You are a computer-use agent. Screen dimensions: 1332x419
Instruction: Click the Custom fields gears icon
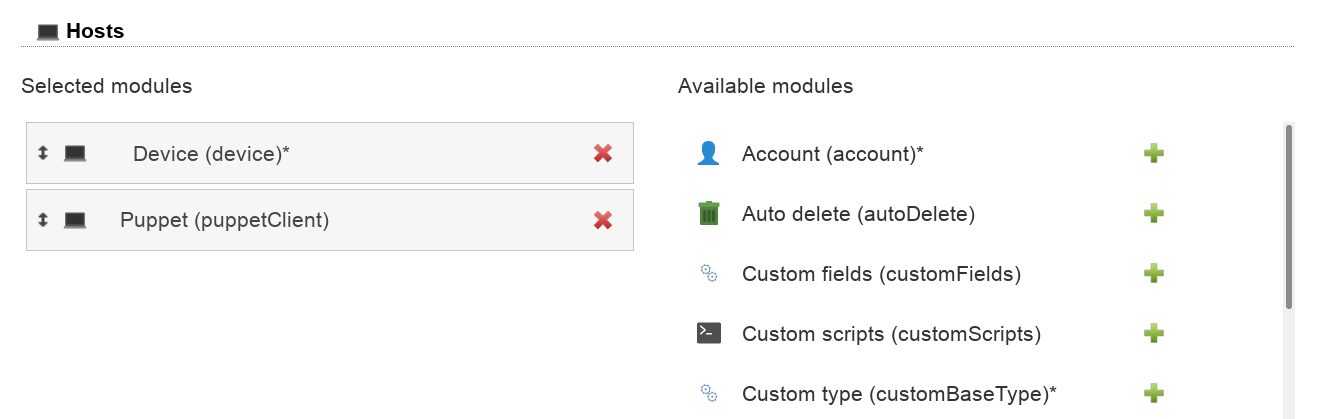click(x=708, y=273)
